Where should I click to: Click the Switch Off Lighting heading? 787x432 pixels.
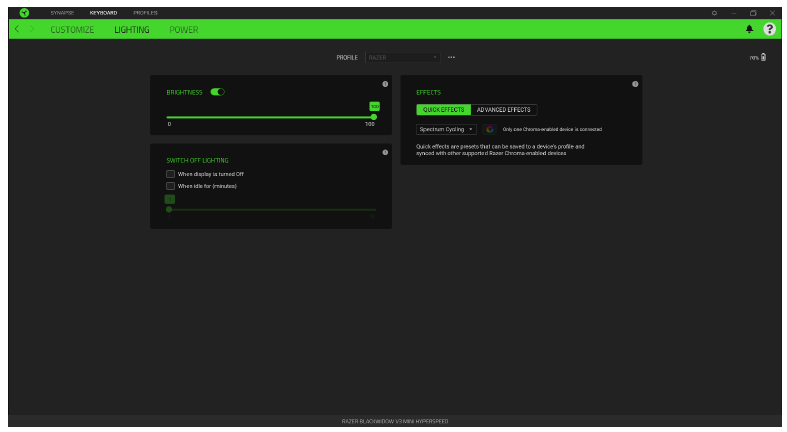click(197, 161)
